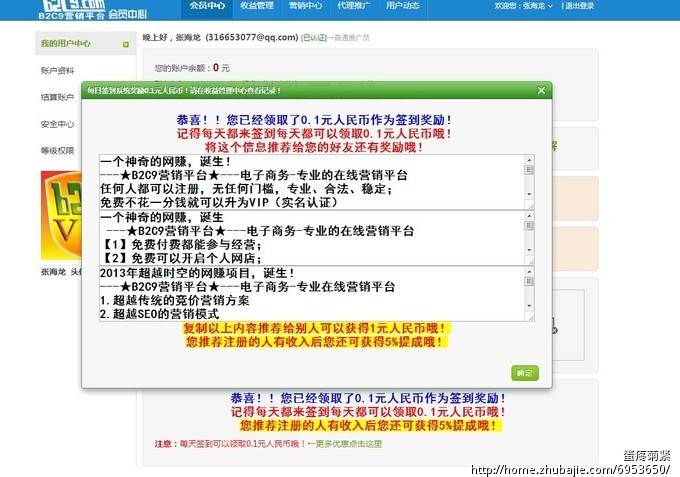Click the b2c9 VIP shield avatar image
The image size is (680, 477).
pyautogui.click(x=61, y=215)
